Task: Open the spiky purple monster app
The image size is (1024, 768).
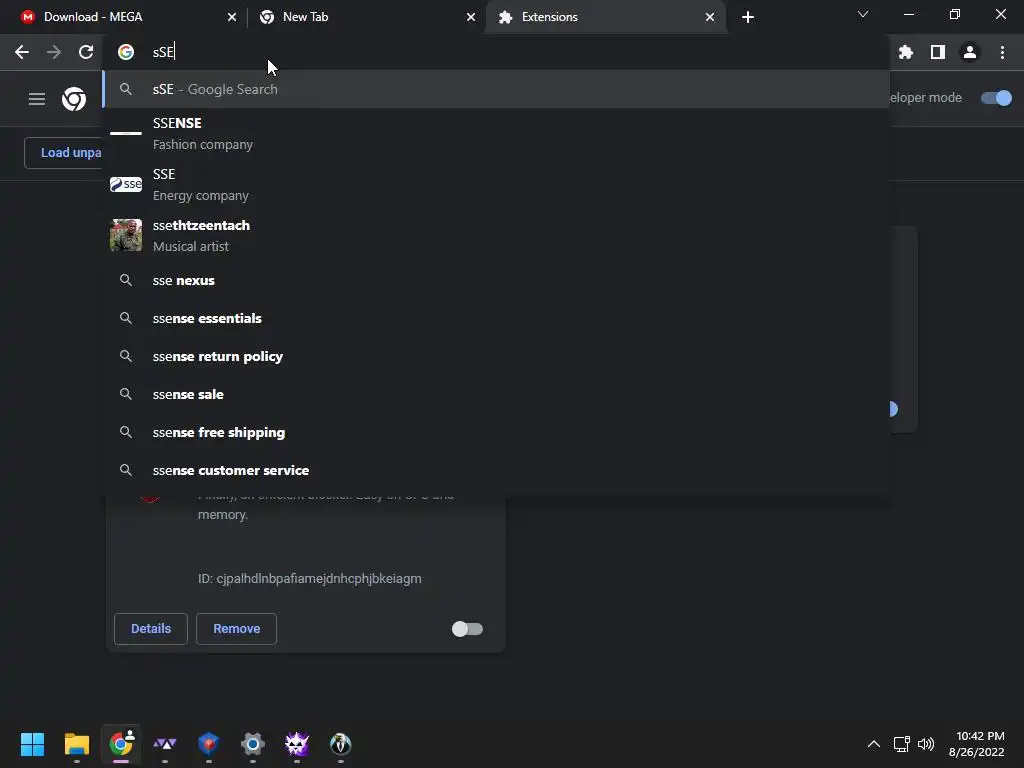Action: (x=296, y=744)
